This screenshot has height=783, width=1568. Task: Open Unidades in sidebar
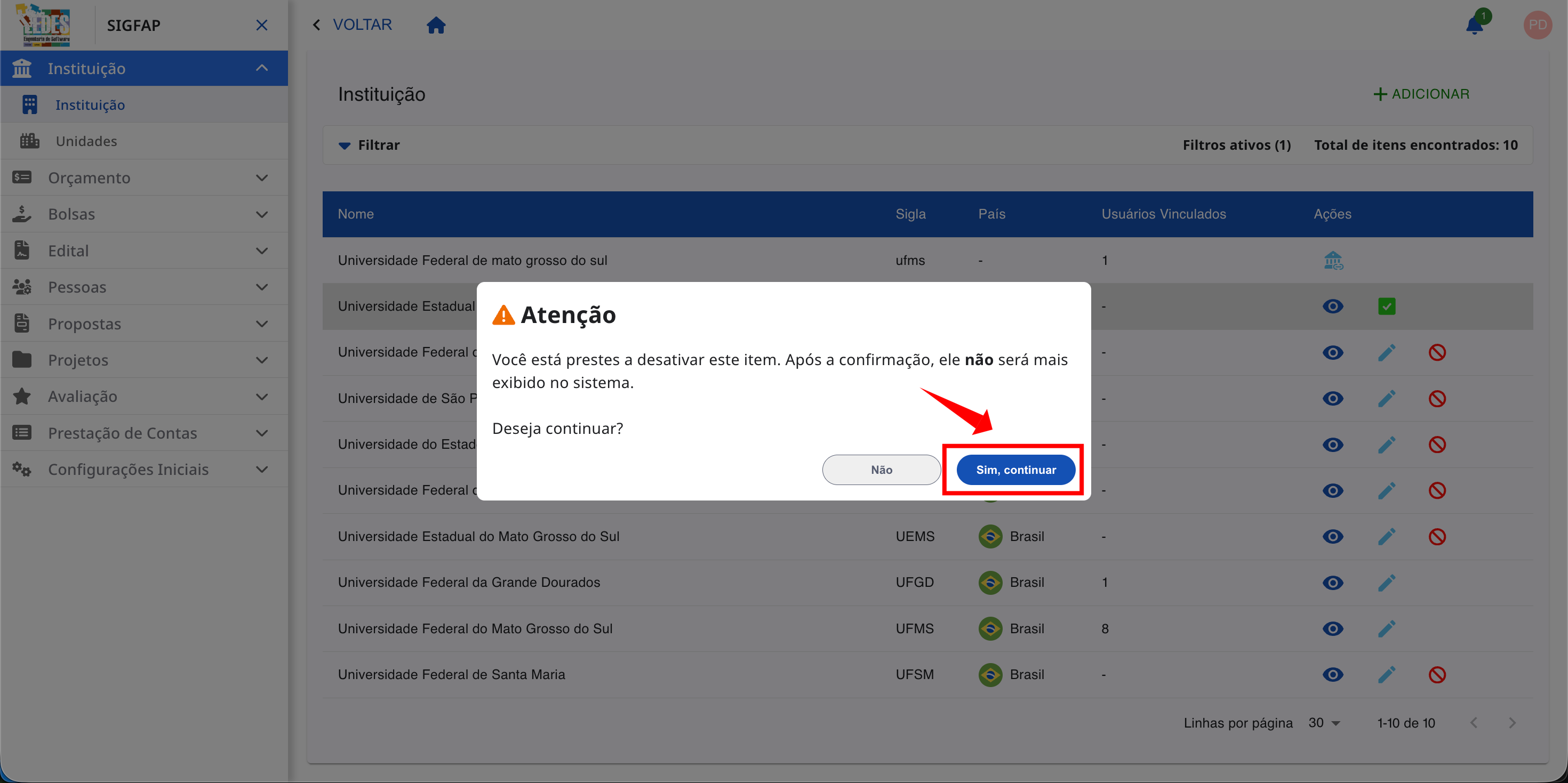pyautogui.click(x=86, y=141)
